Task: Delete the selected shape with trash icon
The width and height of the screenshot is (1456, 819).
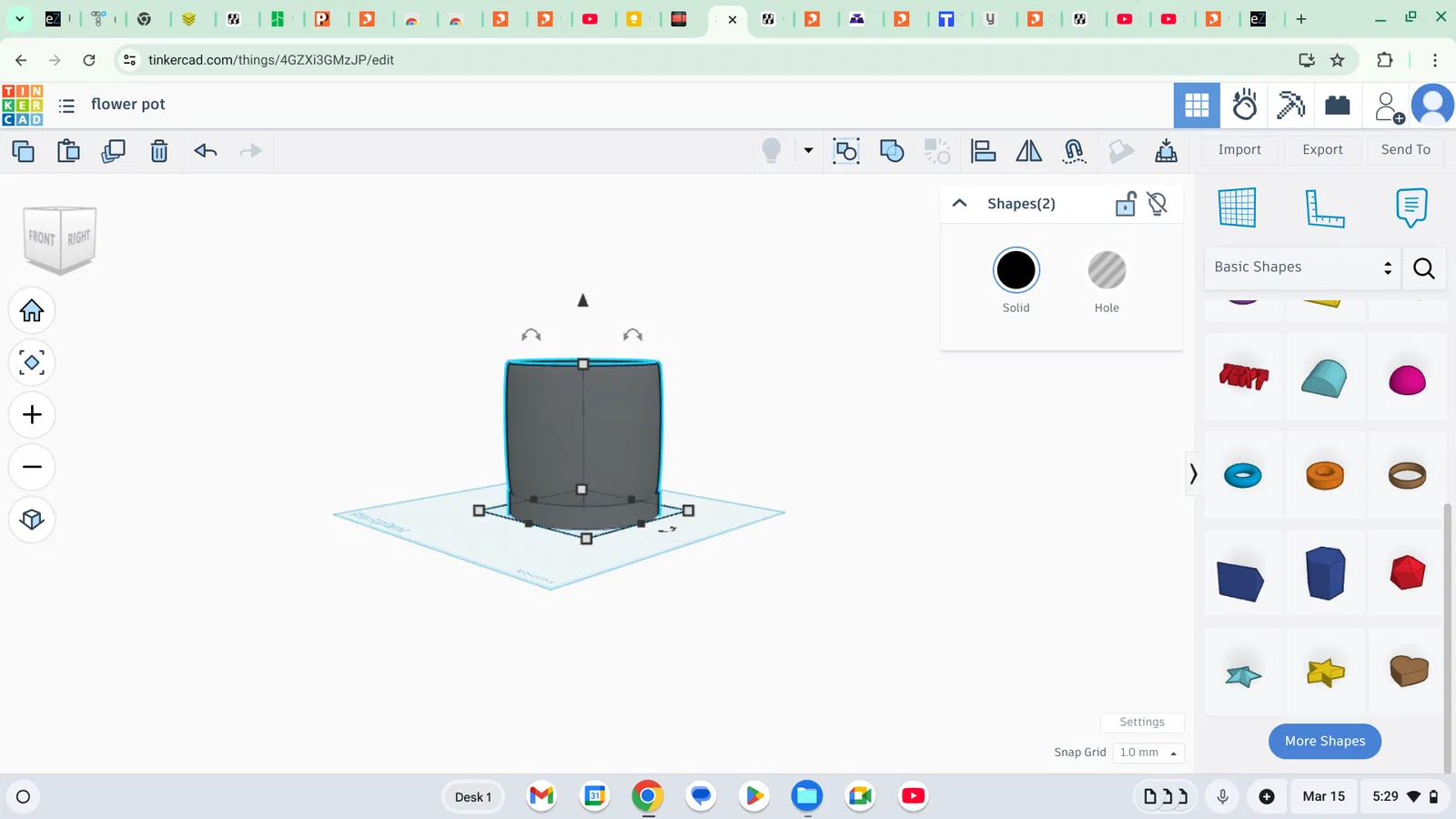Action: pos(159,151)
